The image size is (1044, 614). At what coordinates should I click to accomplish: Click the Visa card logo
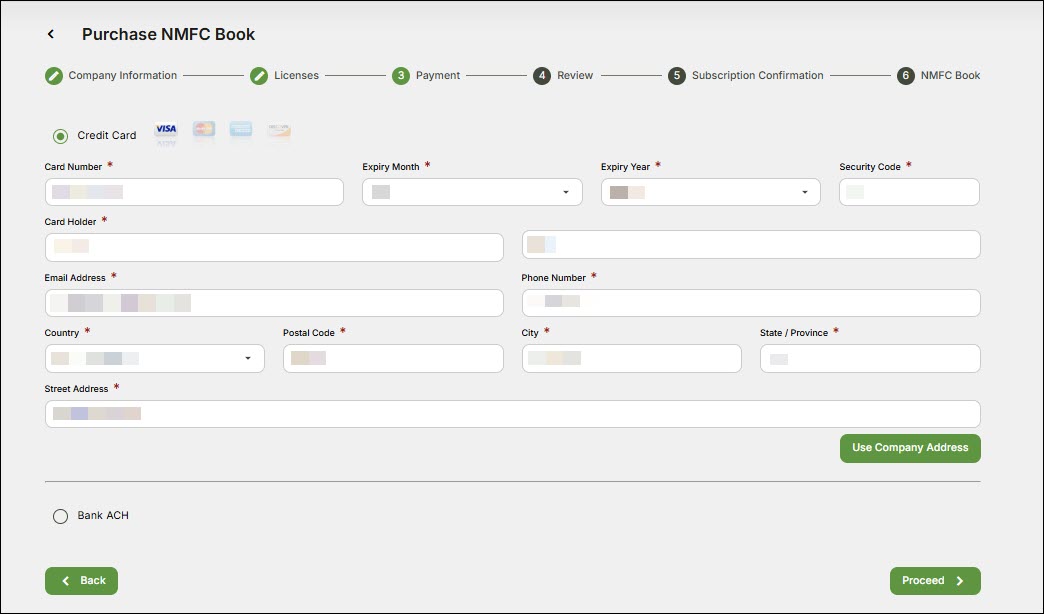coord(166,130)
